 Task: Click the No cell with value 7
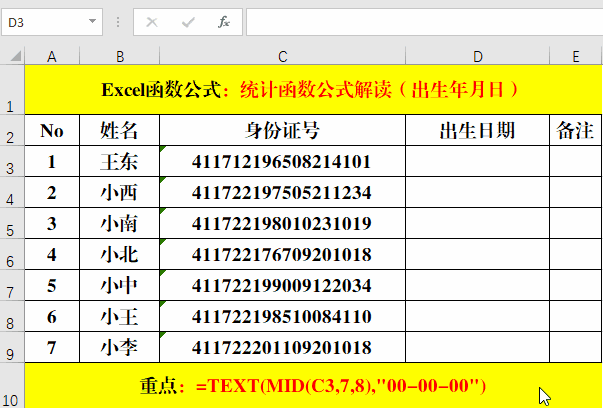tap(52, 347)
